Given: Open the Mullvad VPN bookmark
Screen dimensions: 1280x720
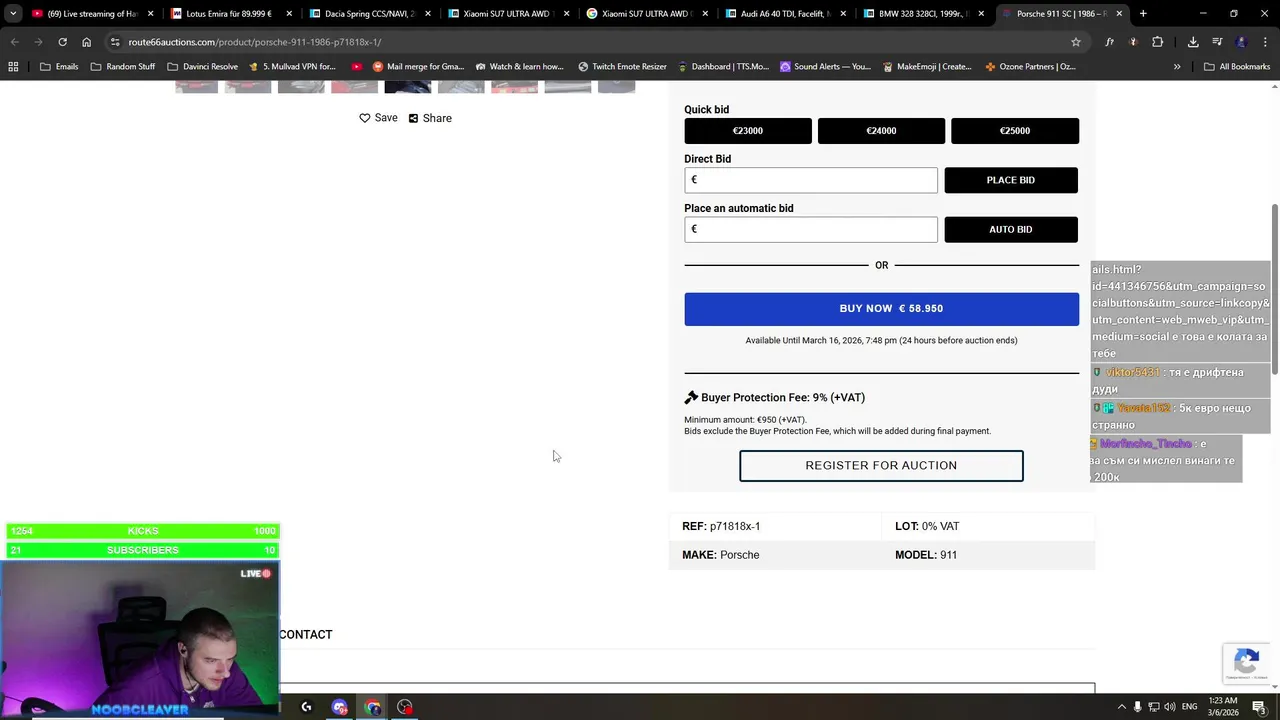Looking at the screenshot, I should 292,66.
